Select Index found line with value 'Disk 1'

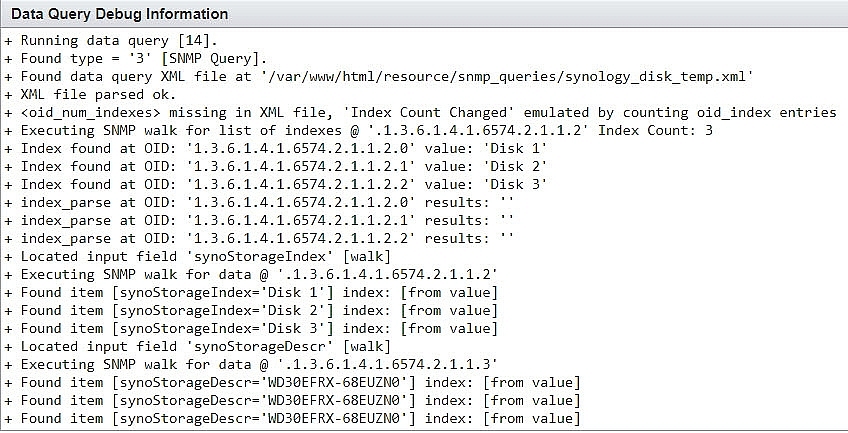[x=276, y=148]
